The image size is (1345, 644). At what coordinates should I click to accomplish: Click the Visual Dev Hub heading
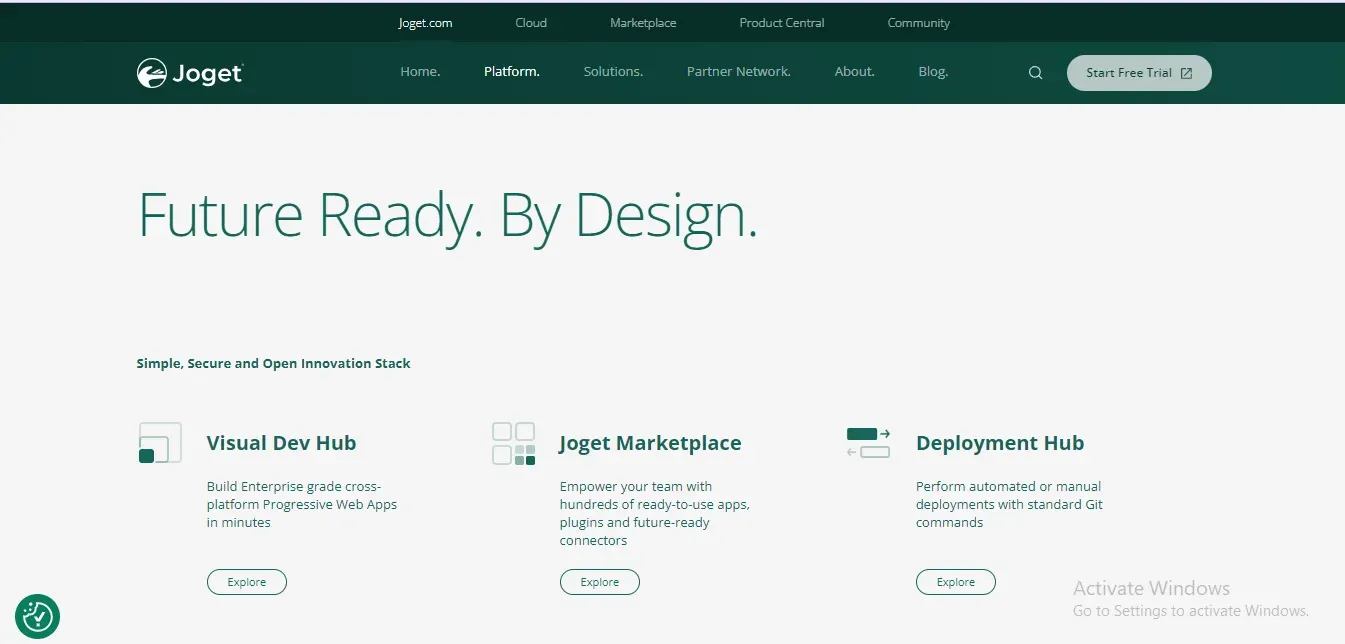281,443
